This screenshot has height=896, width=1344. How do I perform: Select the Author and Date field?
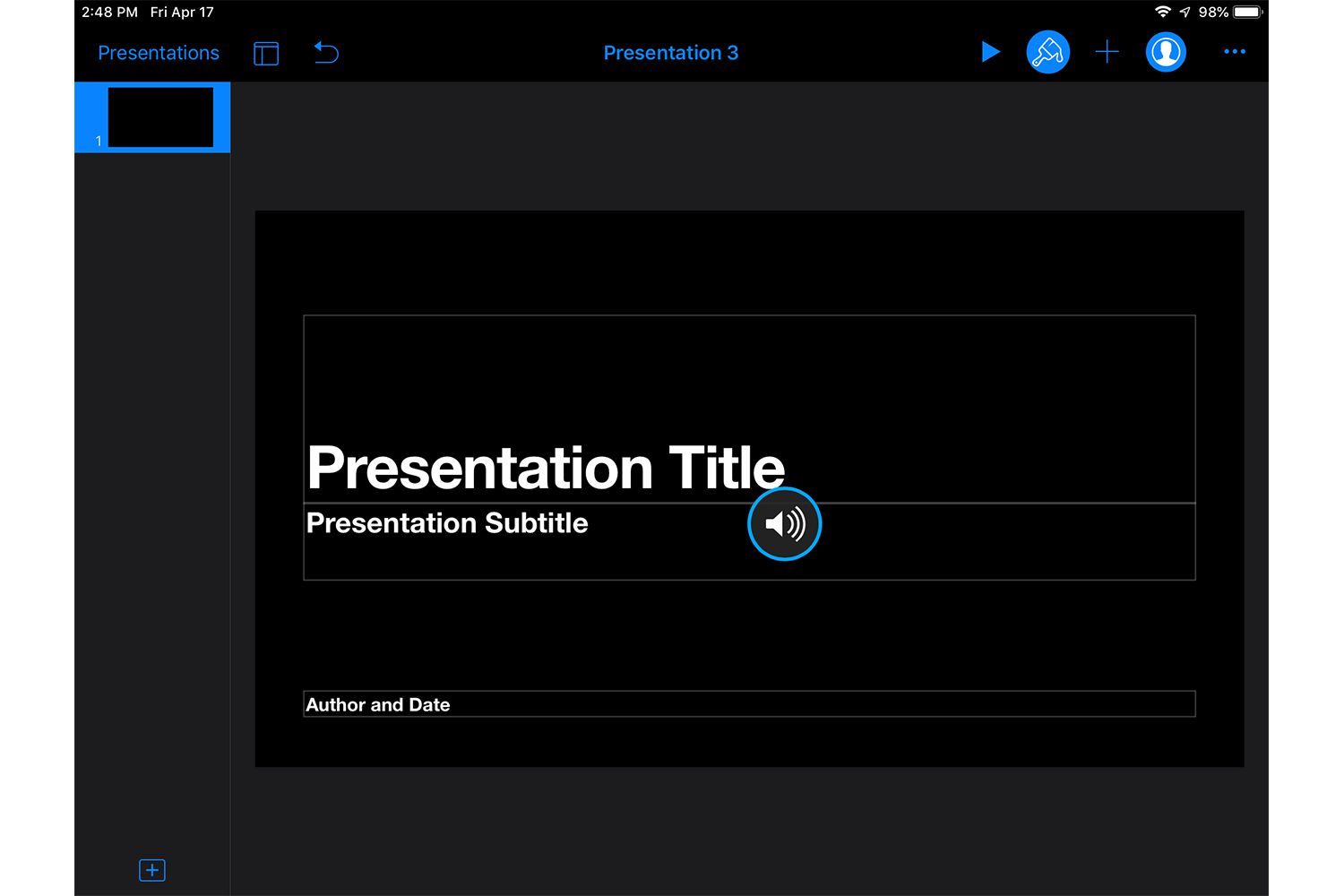click(378, 705)
